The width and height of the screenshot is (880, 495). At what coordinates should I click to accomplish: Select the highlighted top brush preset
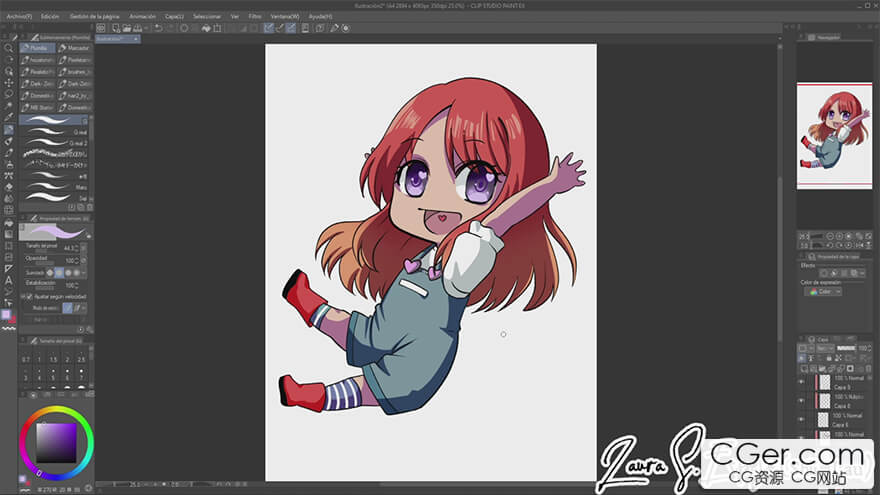pyautogui.click(x=54, y=120)
